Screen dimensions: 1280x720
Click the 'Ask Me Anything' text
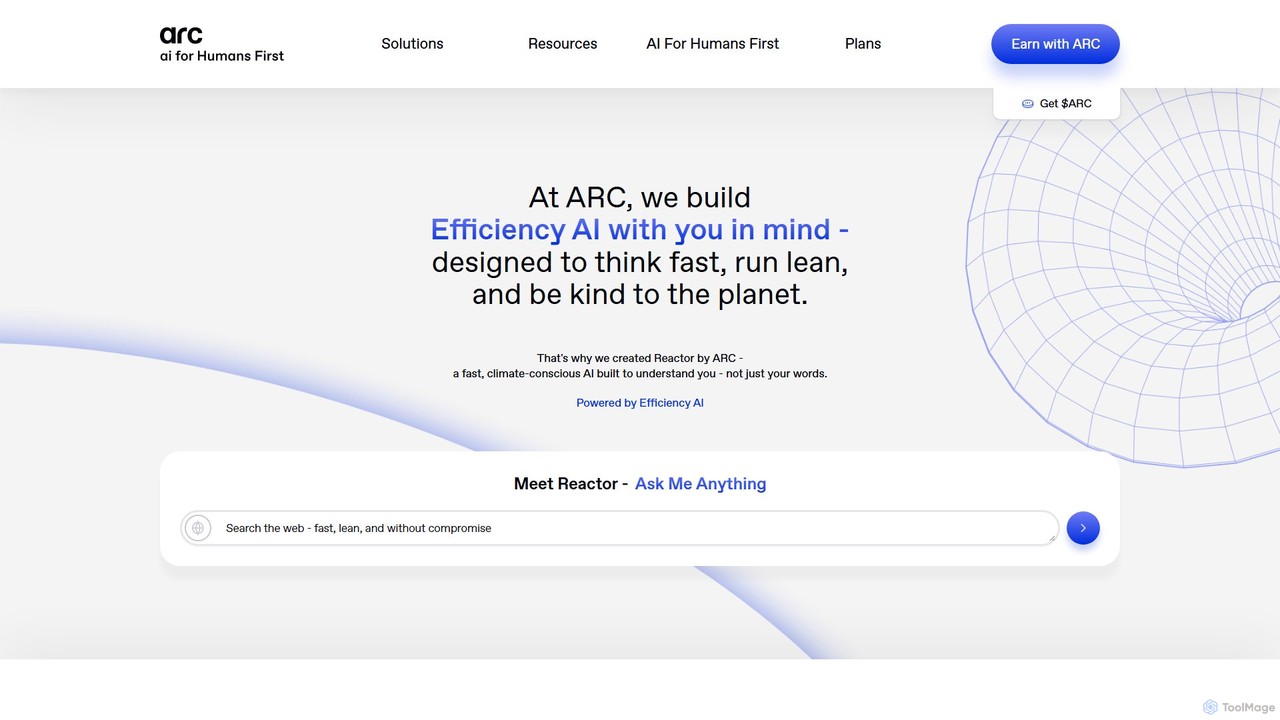700,484
